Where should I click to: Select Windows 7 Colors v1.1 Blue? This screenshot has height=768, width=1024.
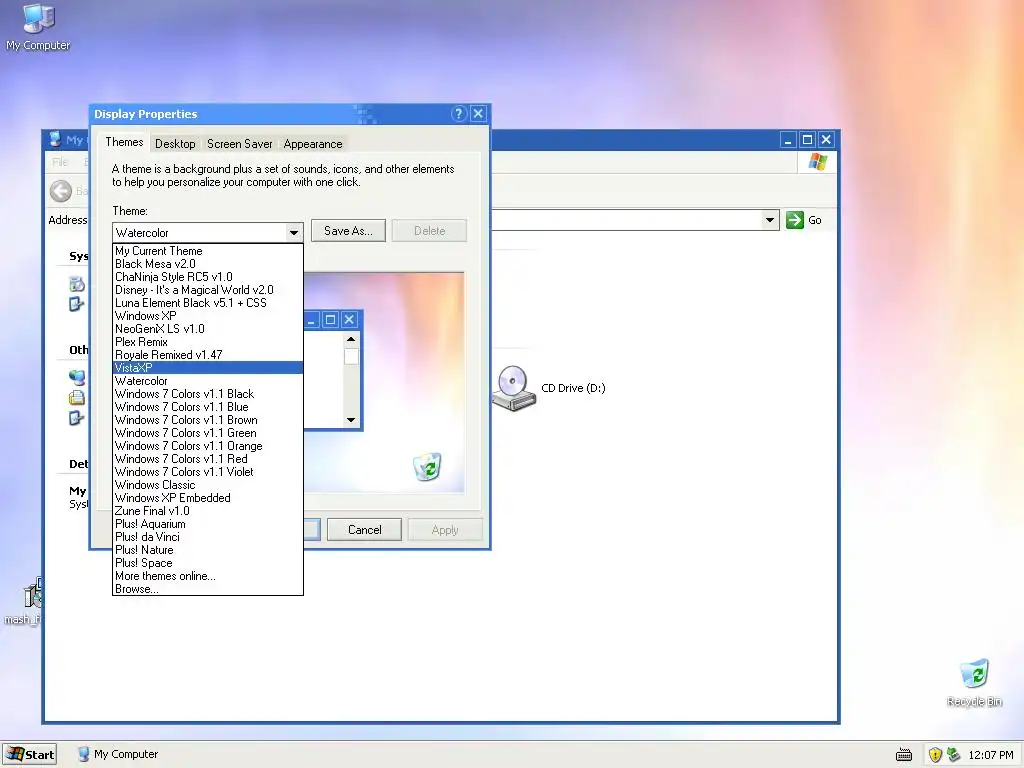tap(208, 407)
